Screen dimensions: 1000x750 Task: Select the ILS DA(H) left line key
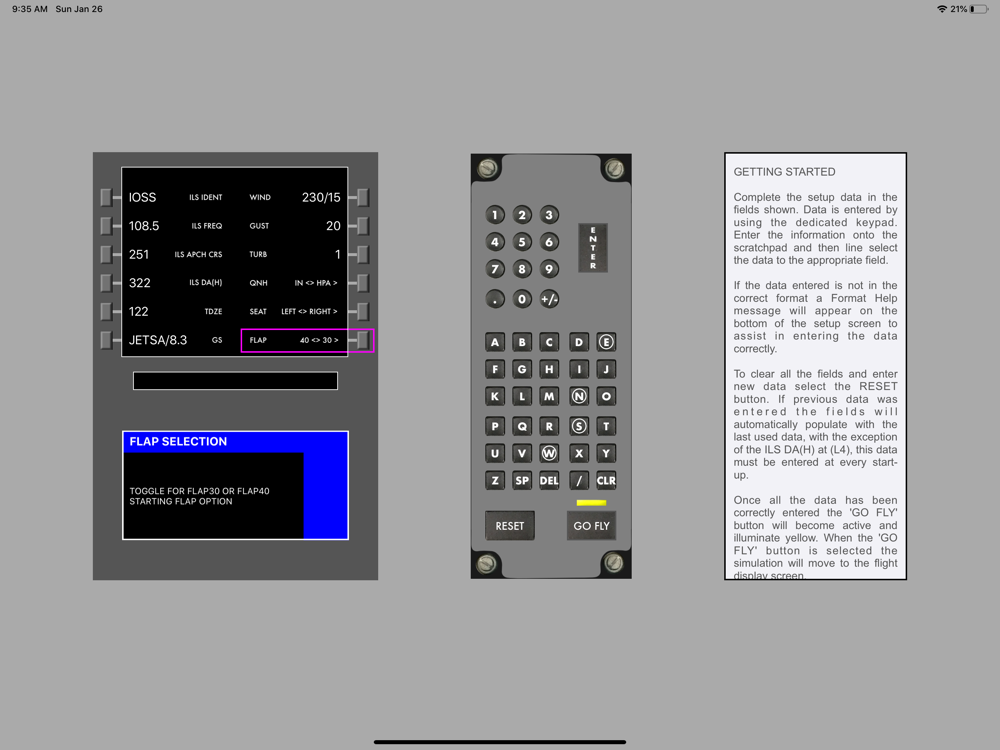coord(107,283)
